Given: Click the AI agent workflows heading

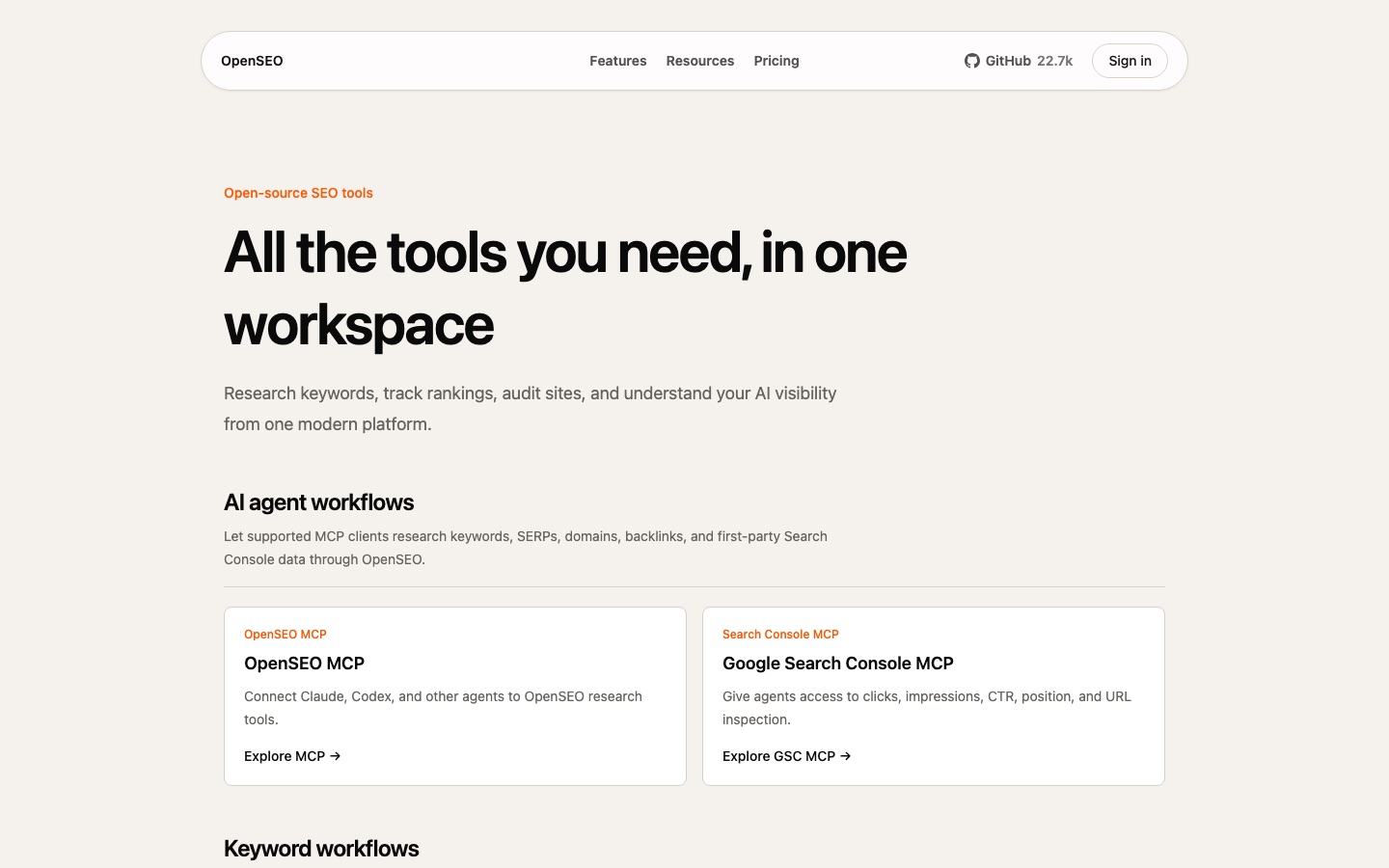Looking at the screenshot, I should 319,502.
